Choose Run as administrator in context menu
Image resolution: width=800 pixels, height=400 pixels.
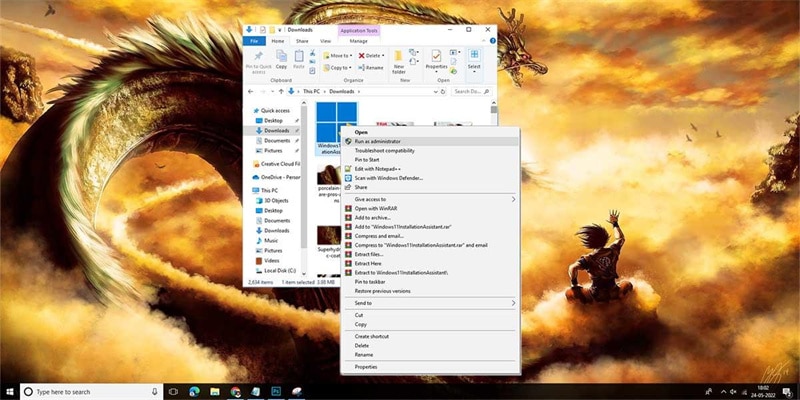(x=431, y=141)
